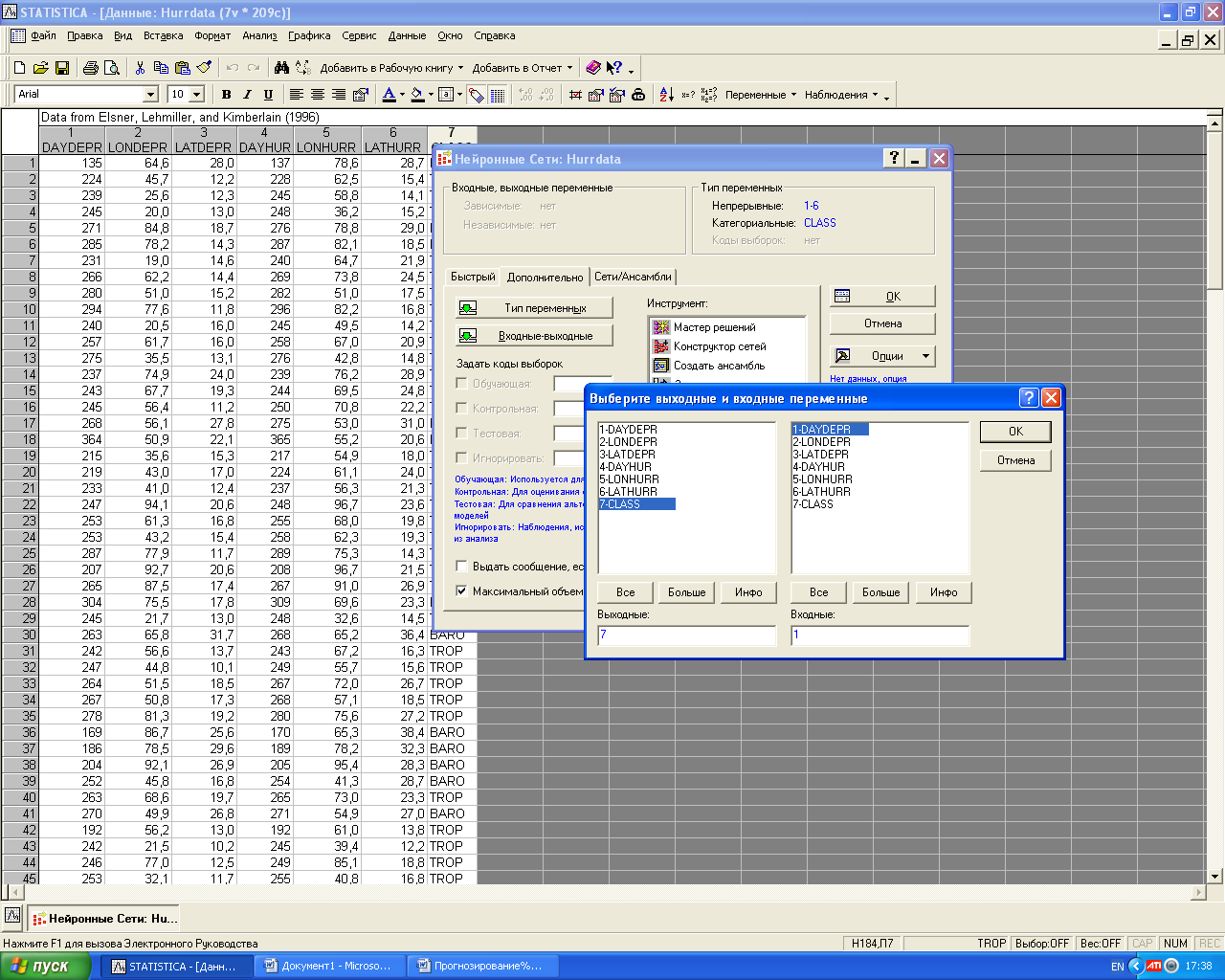This screenshot has width=1225, height=980.
Task: Print using the printer toolbar icon
Action: click(91, 68)
